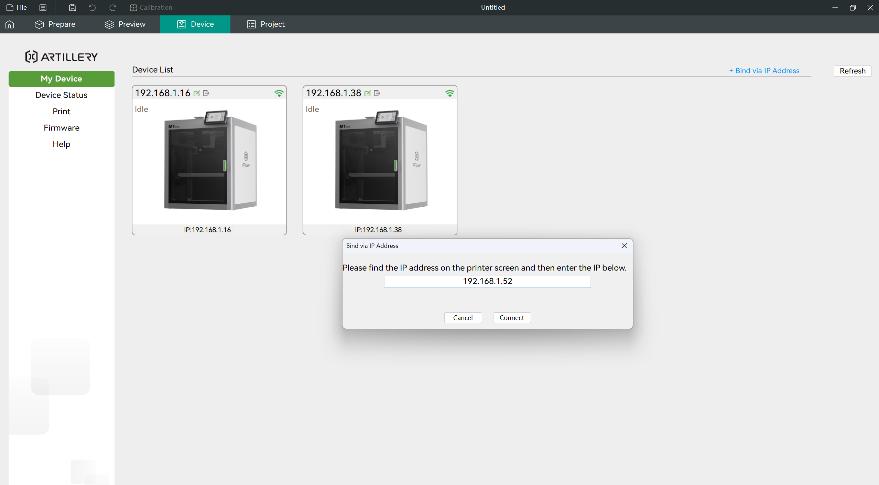Click the 192.168.1.38 card title
This screenshot has height=485, width=879.
pyautogui.click(x=334, y=93)
